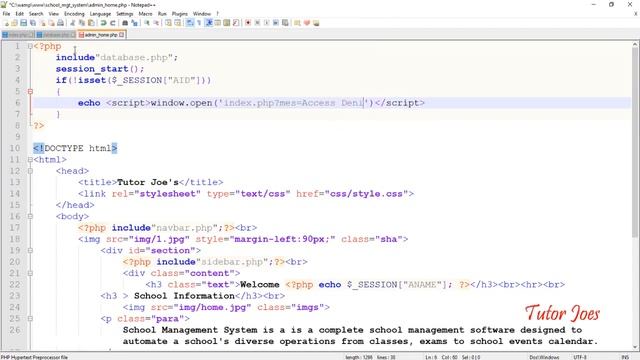Open the Encoding menu

point(74,13)
